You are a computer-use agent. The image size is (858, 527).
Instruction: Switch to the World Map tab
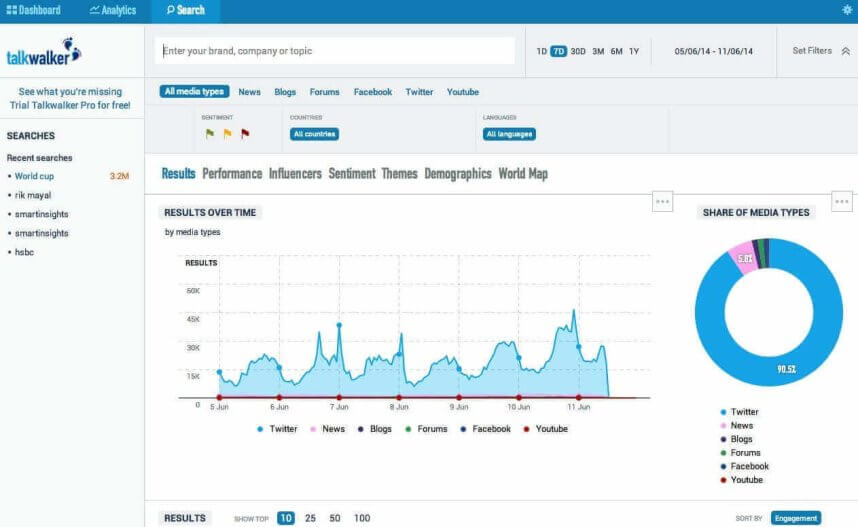pos(523,173)
